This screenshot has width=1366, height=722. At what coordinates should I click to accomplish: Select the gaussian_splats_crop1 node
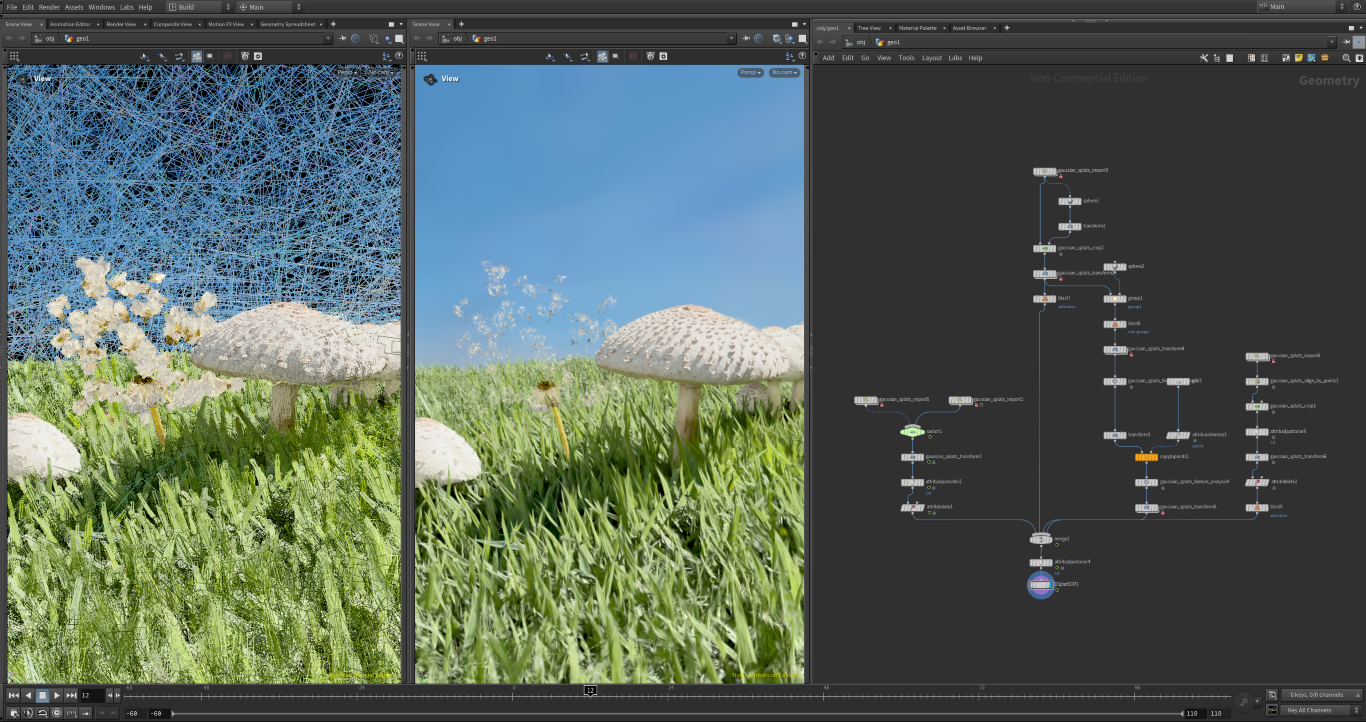pos(1044,248)
